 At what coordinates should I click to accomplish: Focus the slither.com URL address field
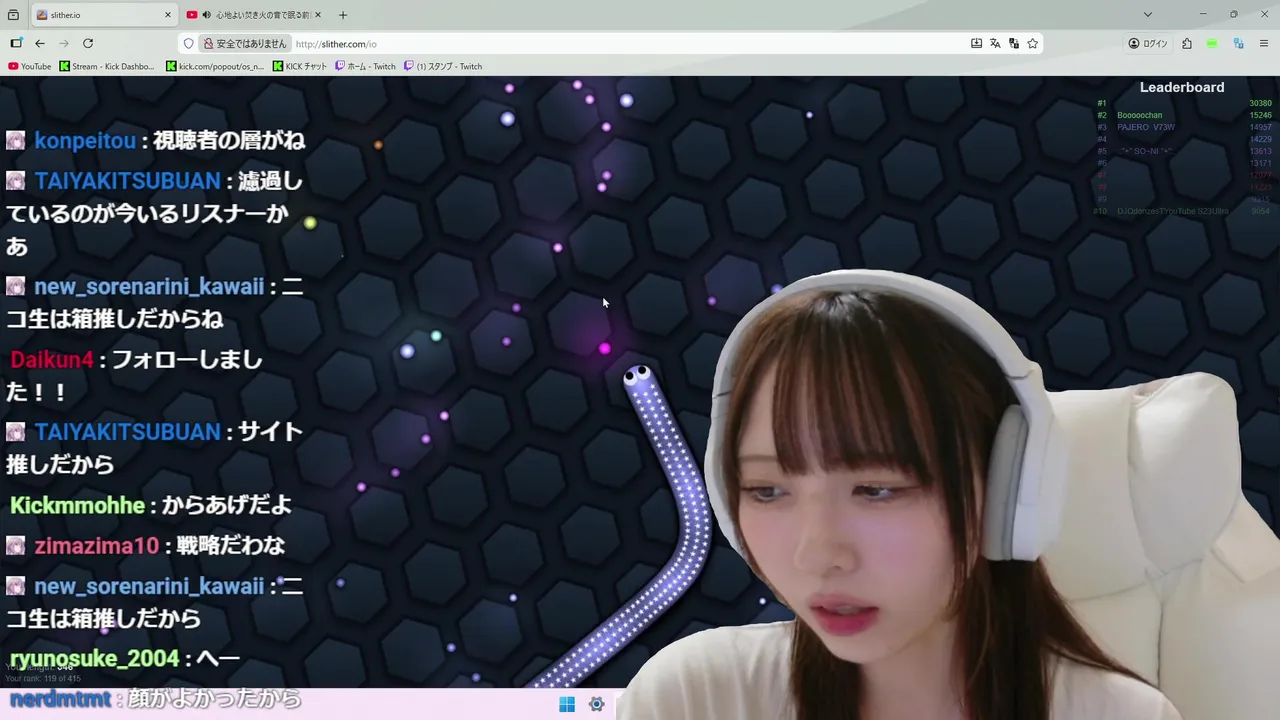click(630, 44)
